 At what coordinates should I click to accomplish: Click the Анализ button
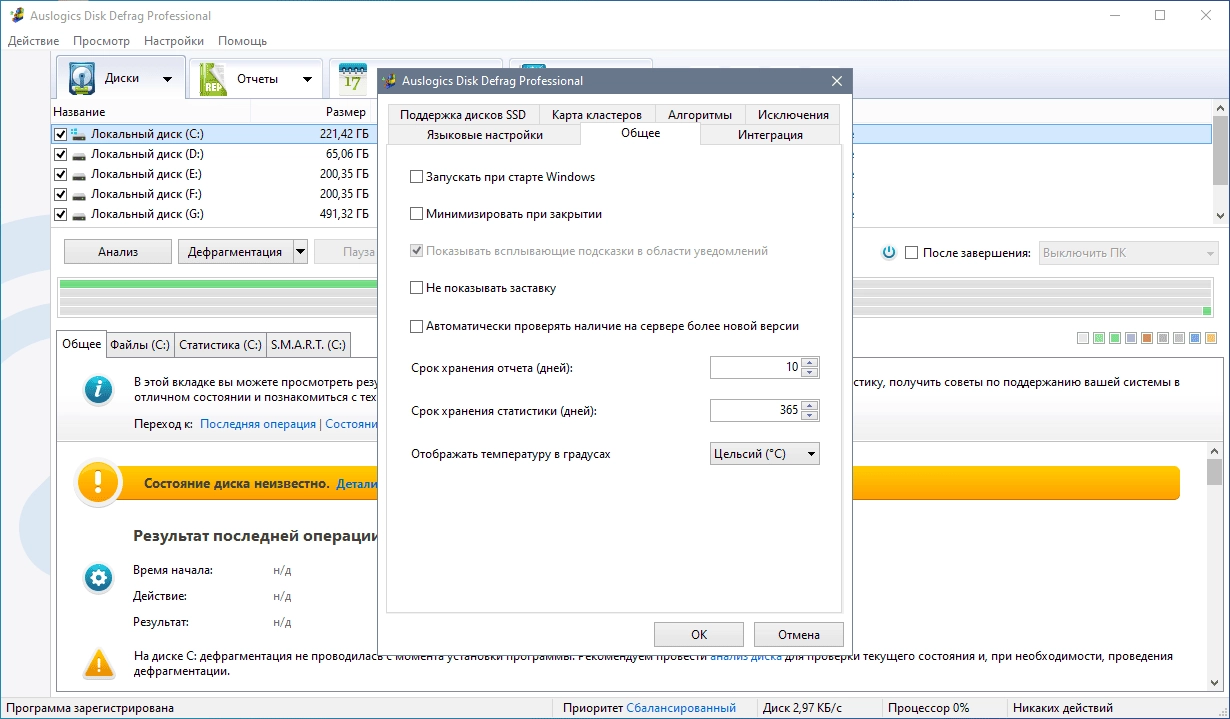point(118,252)
